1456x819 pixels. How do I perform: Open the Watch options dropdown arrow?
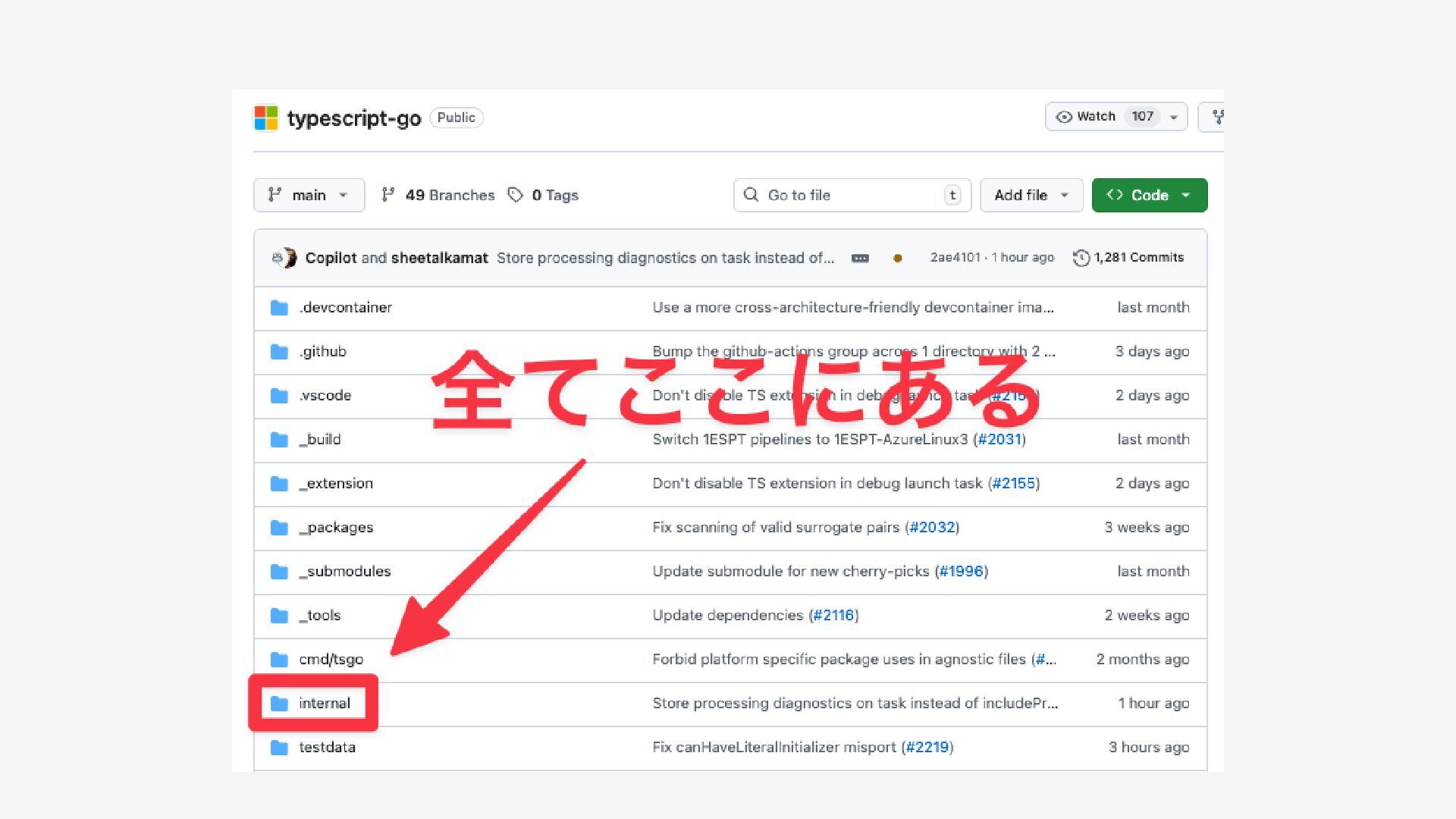click(1174, 118)
